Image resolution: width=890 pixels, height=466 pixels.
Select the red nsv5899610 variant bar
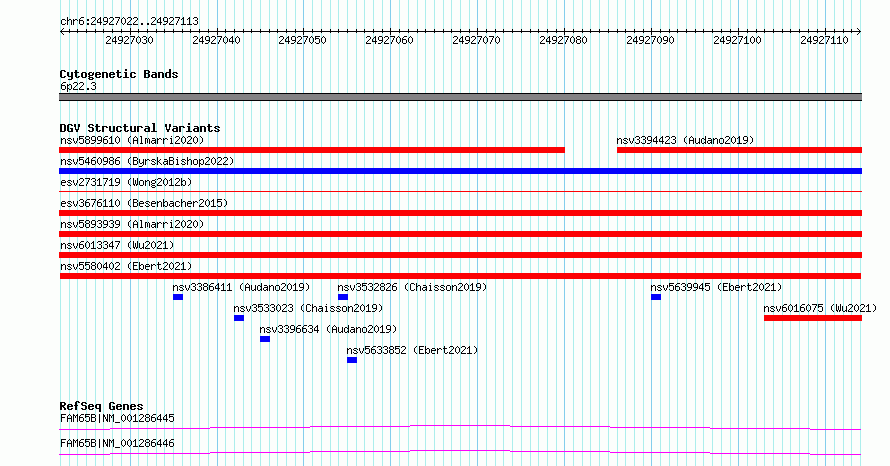312,150
